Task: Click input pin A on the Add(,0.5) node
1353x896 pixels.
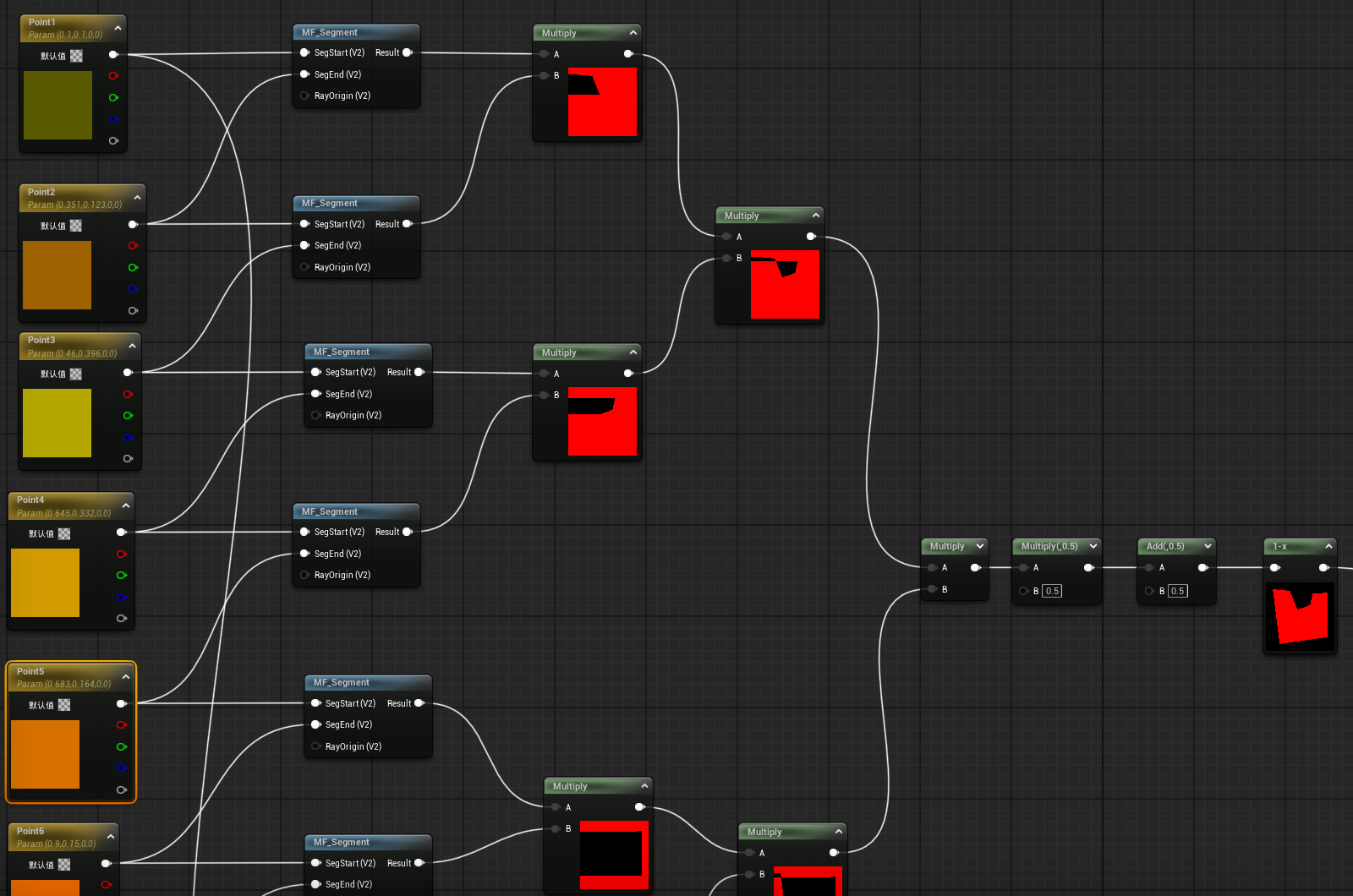Action: (1149, 568)
